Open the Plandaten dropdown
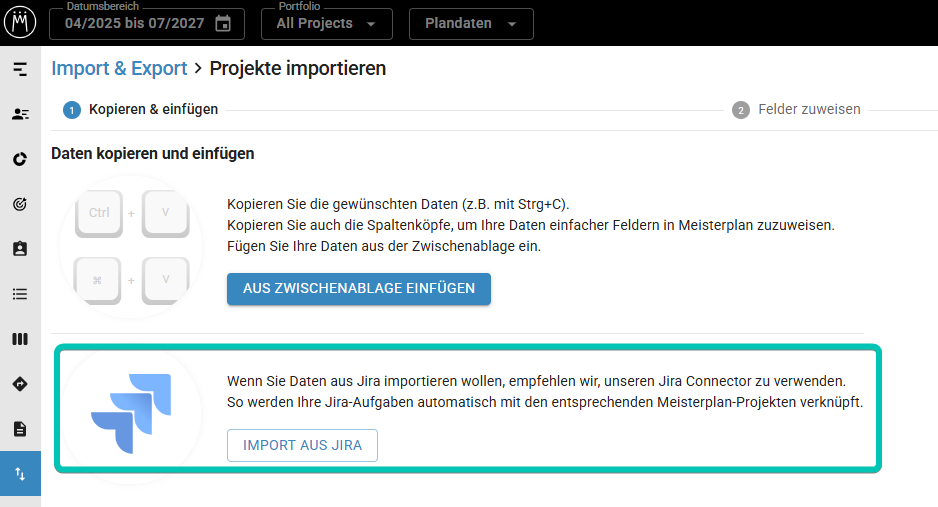 click(x=471, y=24)
